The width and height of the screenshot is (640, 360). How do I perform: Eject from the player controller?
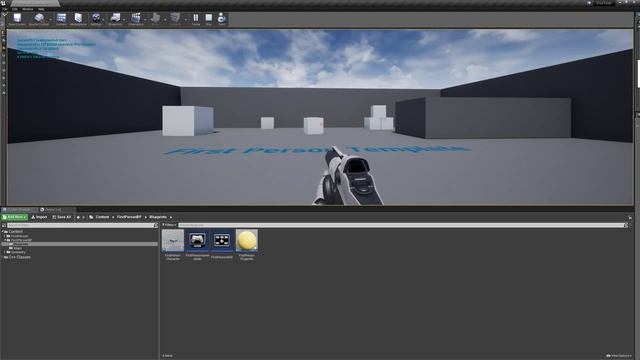[222, 18]
